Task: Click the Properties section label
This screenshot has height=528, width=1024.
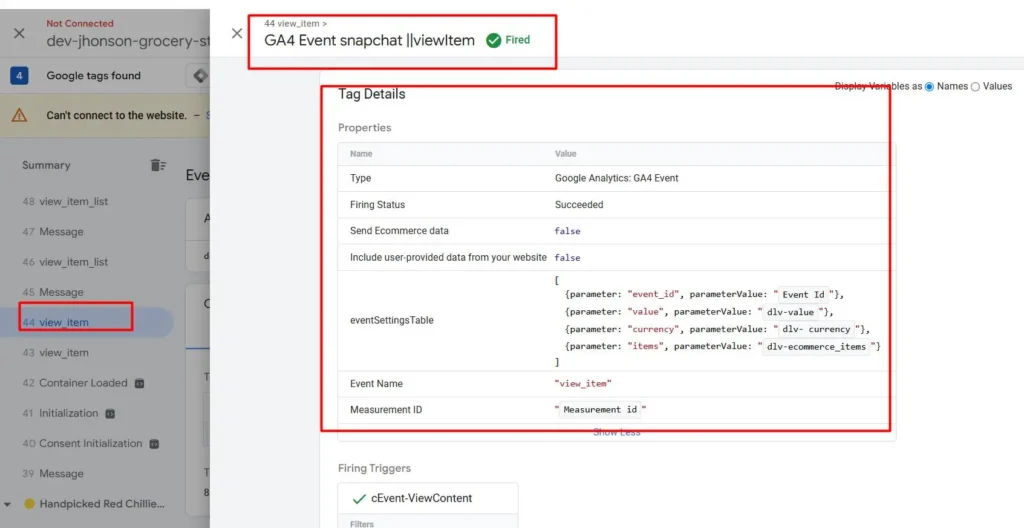Action: coord(365,128)
